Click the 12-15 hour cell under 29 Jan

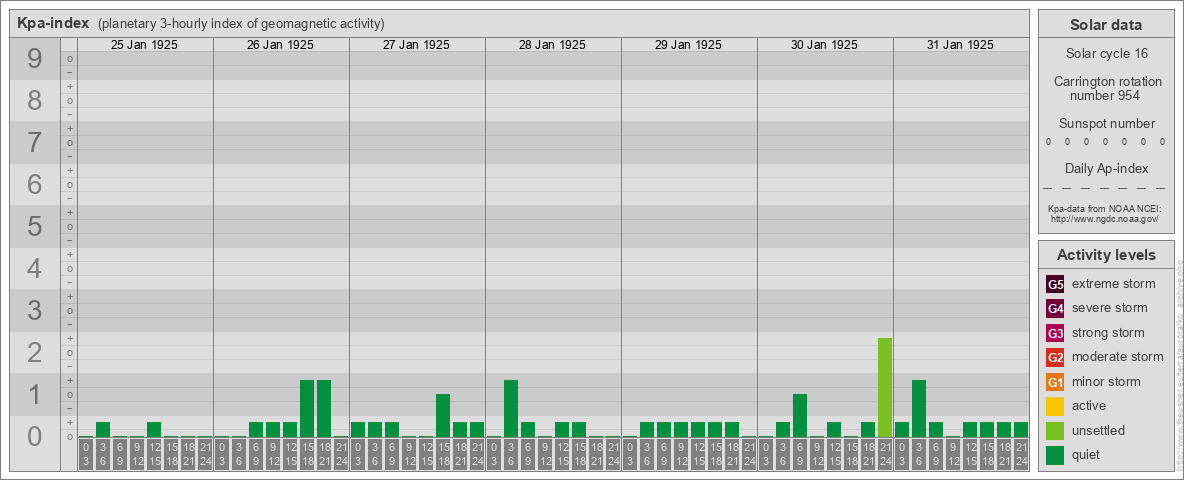(x=698, y=454)
